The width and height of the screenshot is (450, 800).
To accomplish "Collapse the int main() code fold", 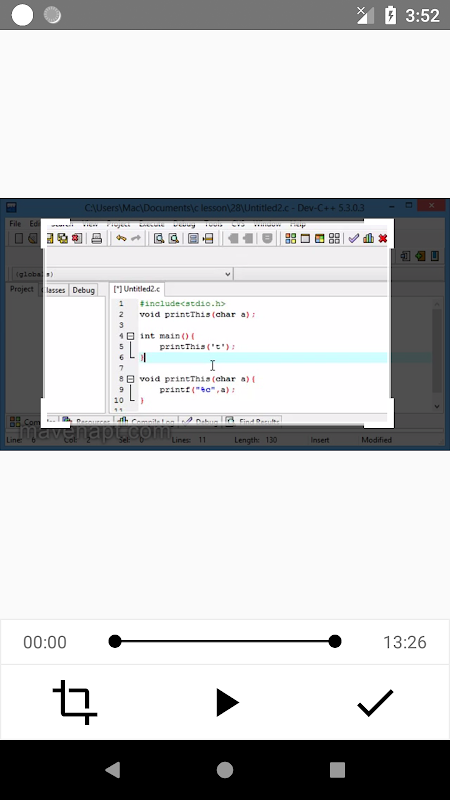I will [130, 336].
